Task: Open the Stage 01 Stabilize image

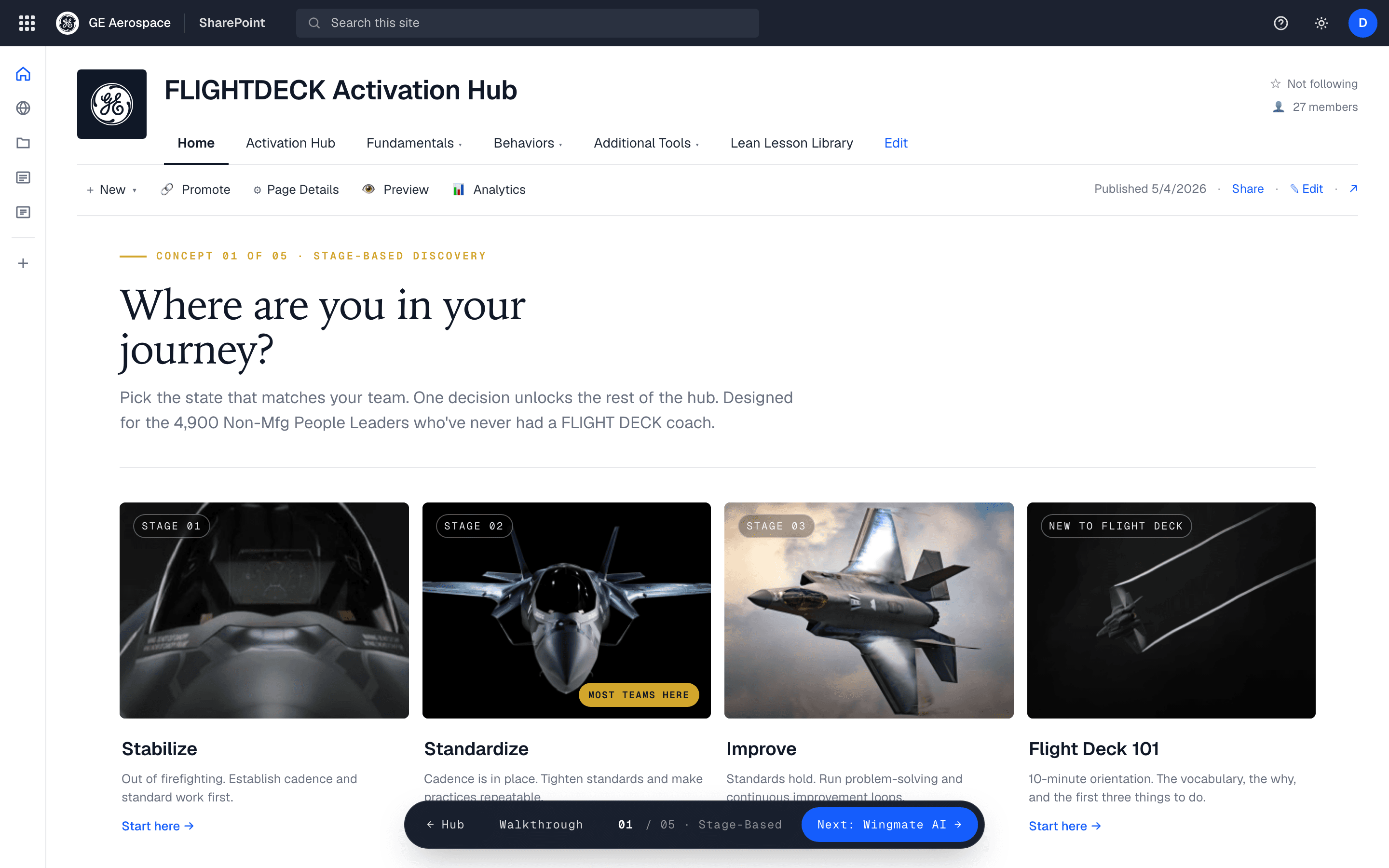Action: (264, 610)
